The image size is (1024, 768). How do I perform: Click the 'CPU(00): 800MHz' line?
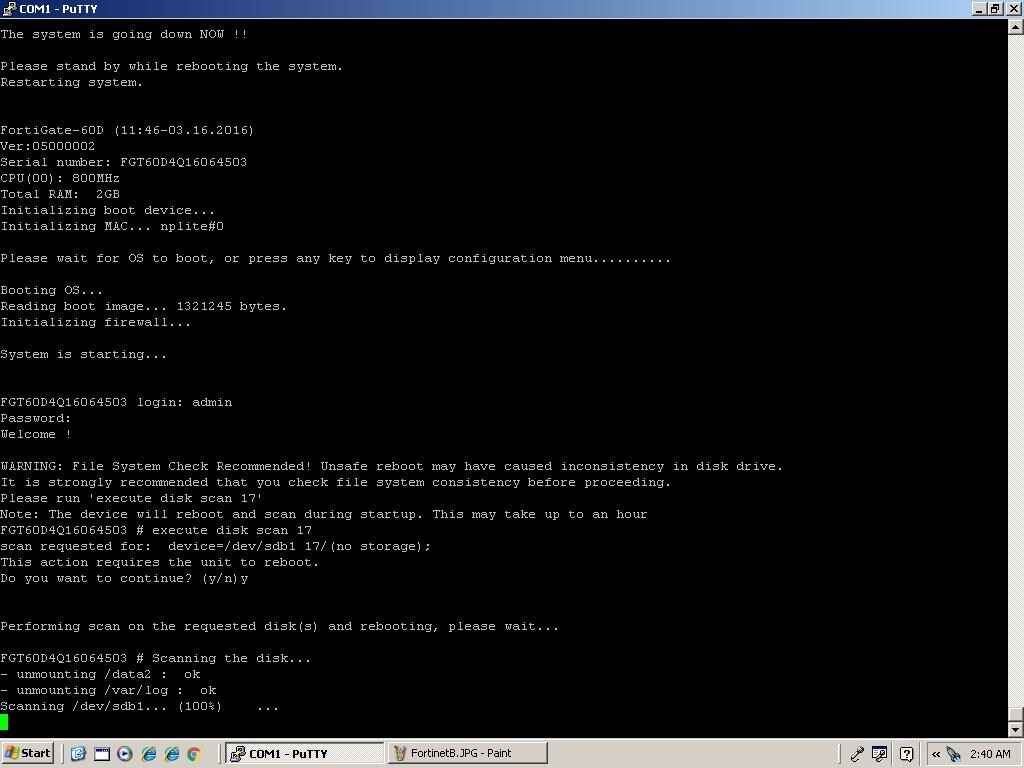pos(60,178)
